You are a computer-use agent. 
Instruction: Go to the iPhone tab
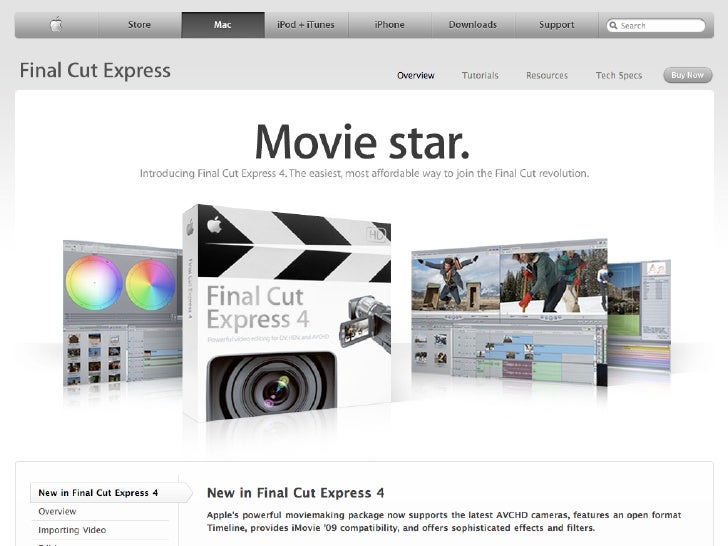[x=390, y=25]
